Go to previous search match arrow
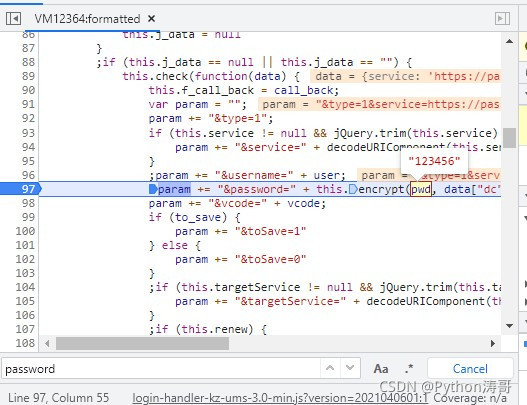The image size is (527, 405). point(330,368)
